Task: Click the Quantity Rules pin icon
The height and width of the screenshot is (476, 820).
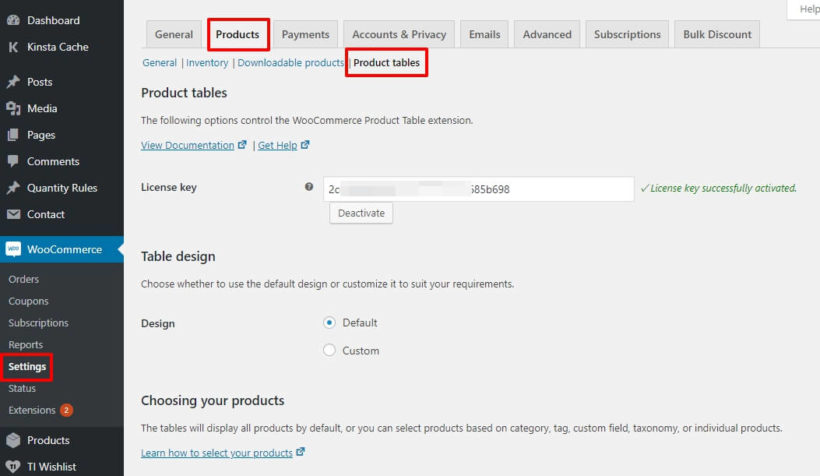Action: pos(14,188)
